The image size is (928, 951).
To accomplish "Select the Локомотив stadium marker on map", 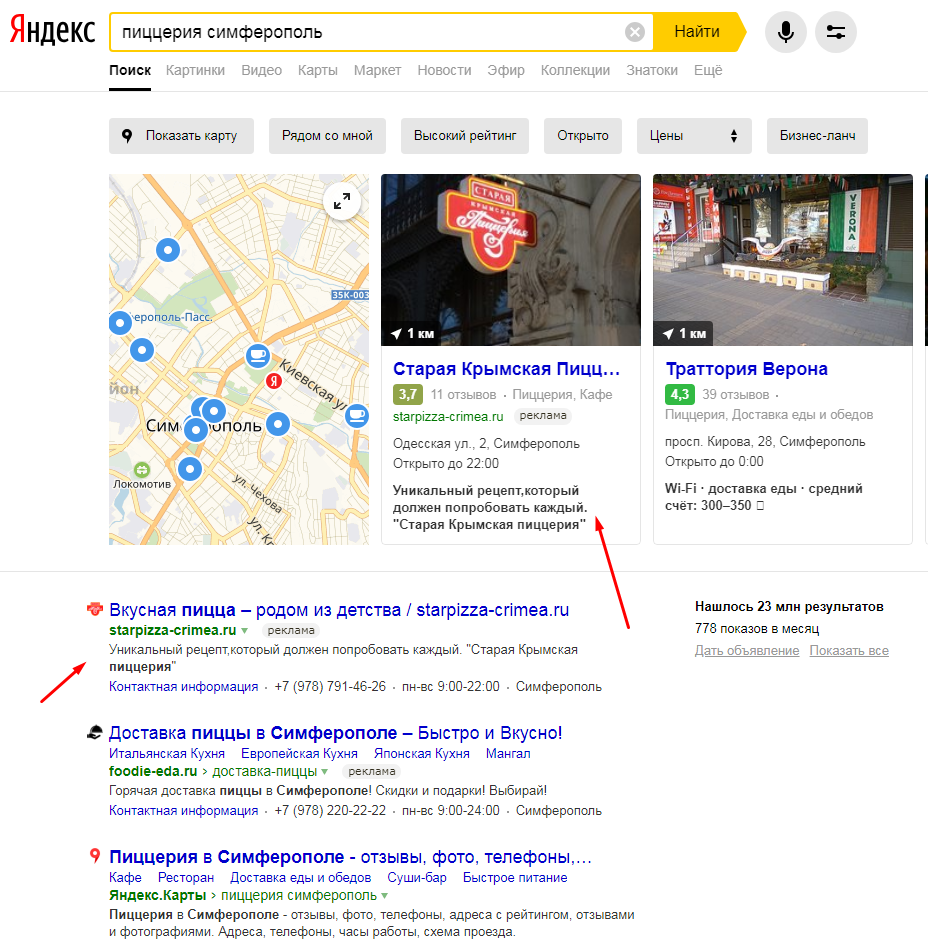I will (142, 469).
